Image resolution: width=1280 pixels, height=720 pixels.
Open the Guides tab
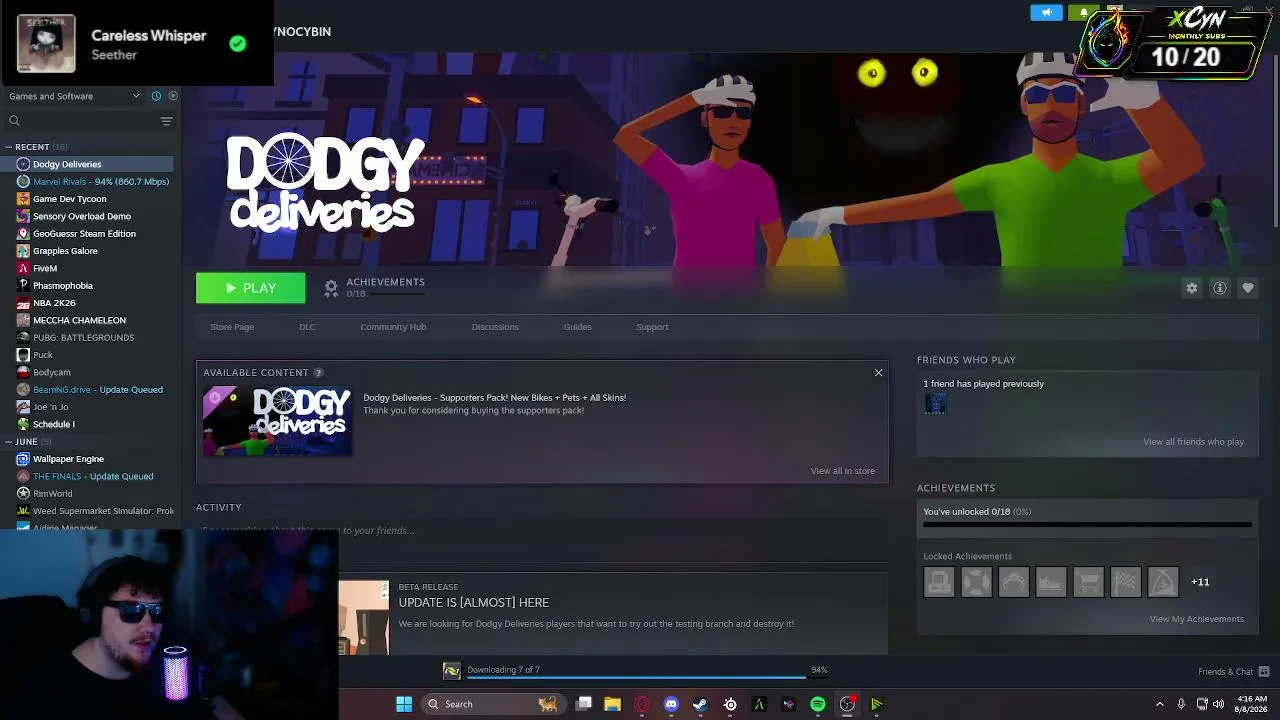(x=577, y=327)
